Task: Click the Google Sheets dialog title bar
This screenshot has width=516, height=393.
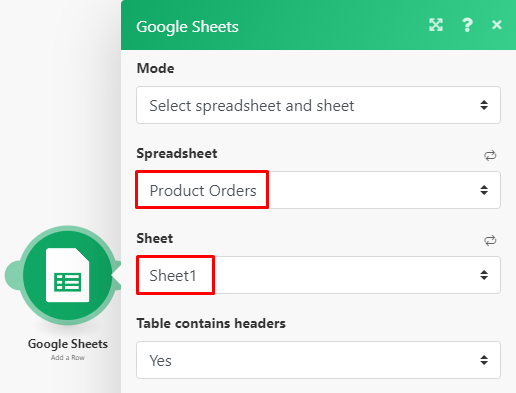Action: click(x=318, y=25)
